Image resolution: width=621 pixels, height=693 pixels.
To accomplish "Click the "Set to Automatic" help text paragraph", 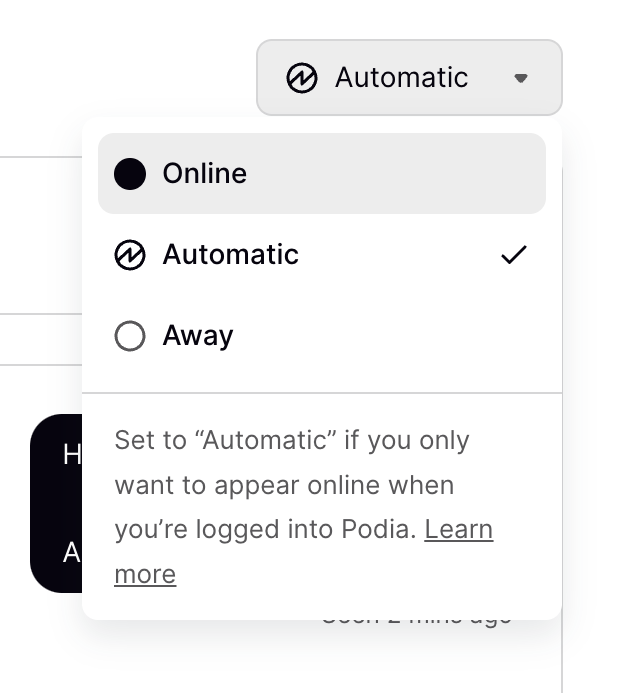I will click(290, 485).
